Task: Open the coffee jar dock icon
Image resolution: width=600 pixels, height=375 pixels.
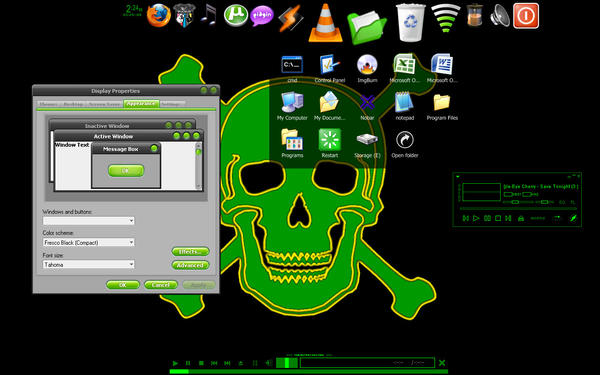Action: pyautogui.click(x=475, y=15)
